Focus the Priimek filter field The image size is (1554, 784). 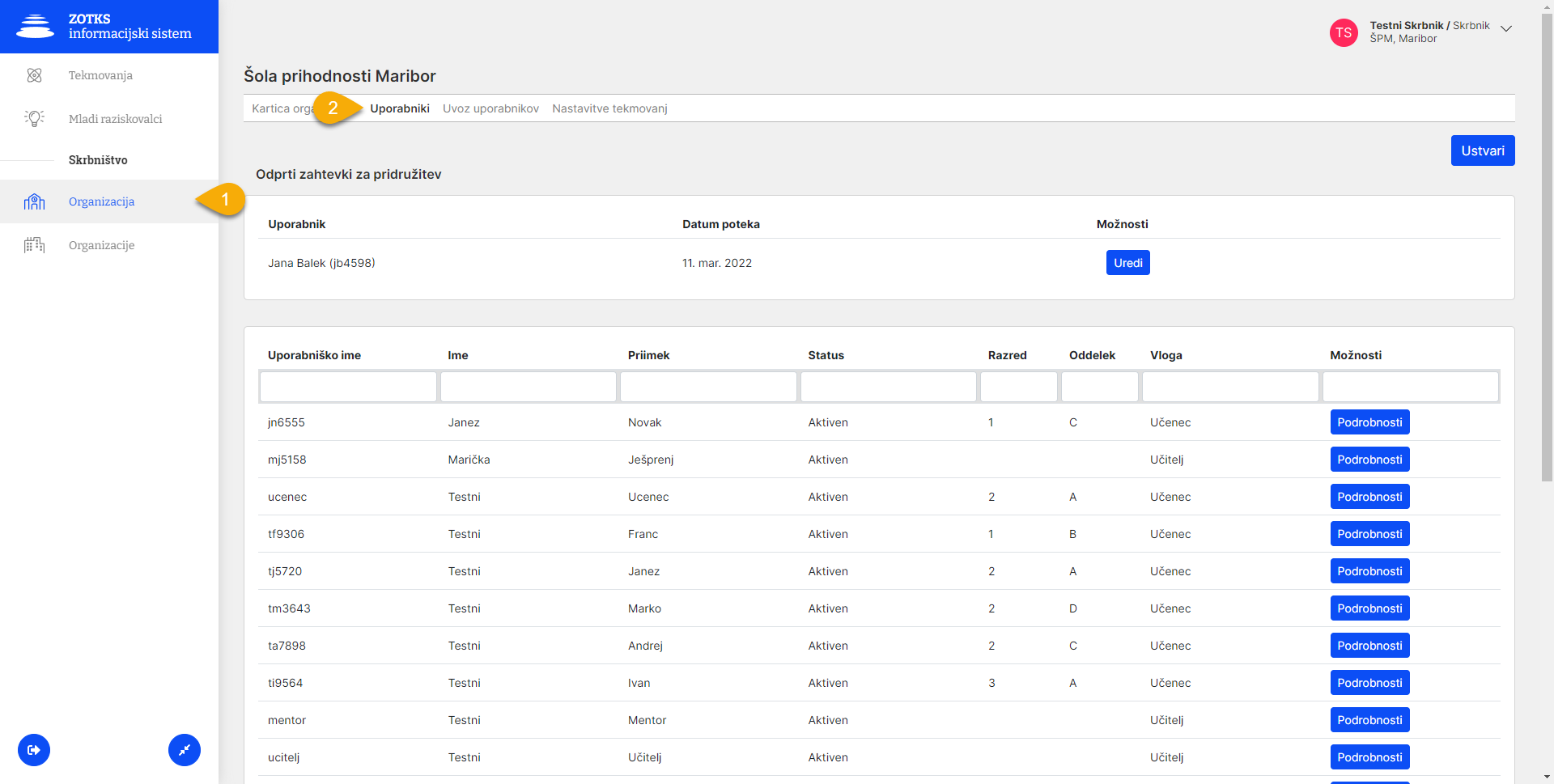point(708,387)
